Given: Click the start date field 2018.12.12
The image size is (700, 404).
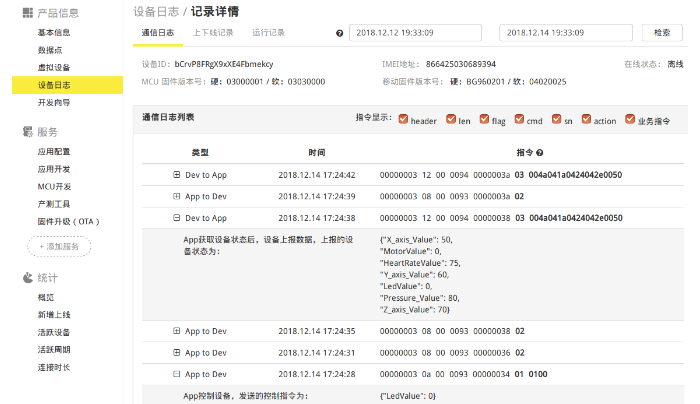Looking at the screenshot, I should [415, 33].
